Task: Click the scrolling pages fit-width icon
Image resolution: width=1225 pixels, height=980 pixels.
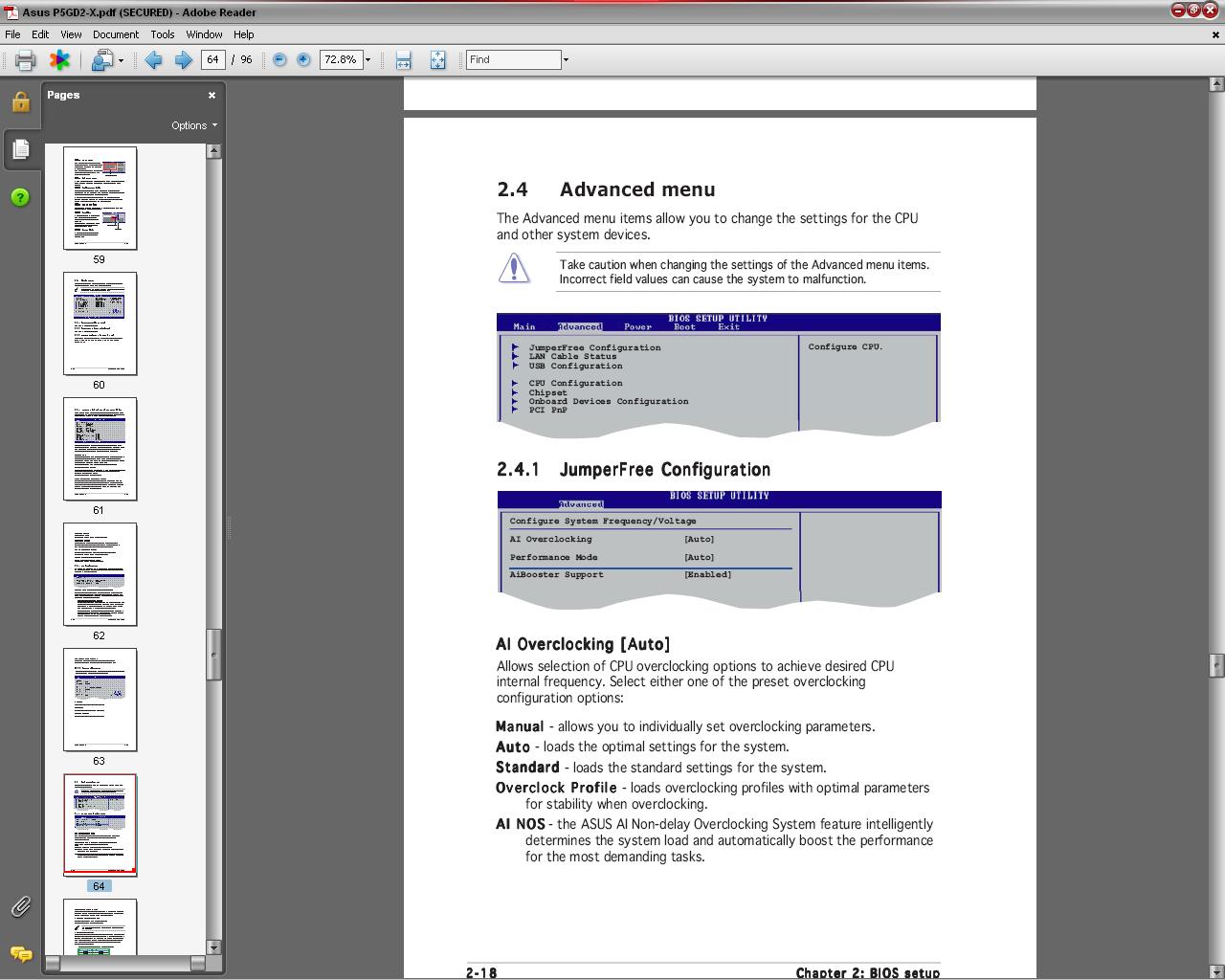Action: tap(403, 60)
